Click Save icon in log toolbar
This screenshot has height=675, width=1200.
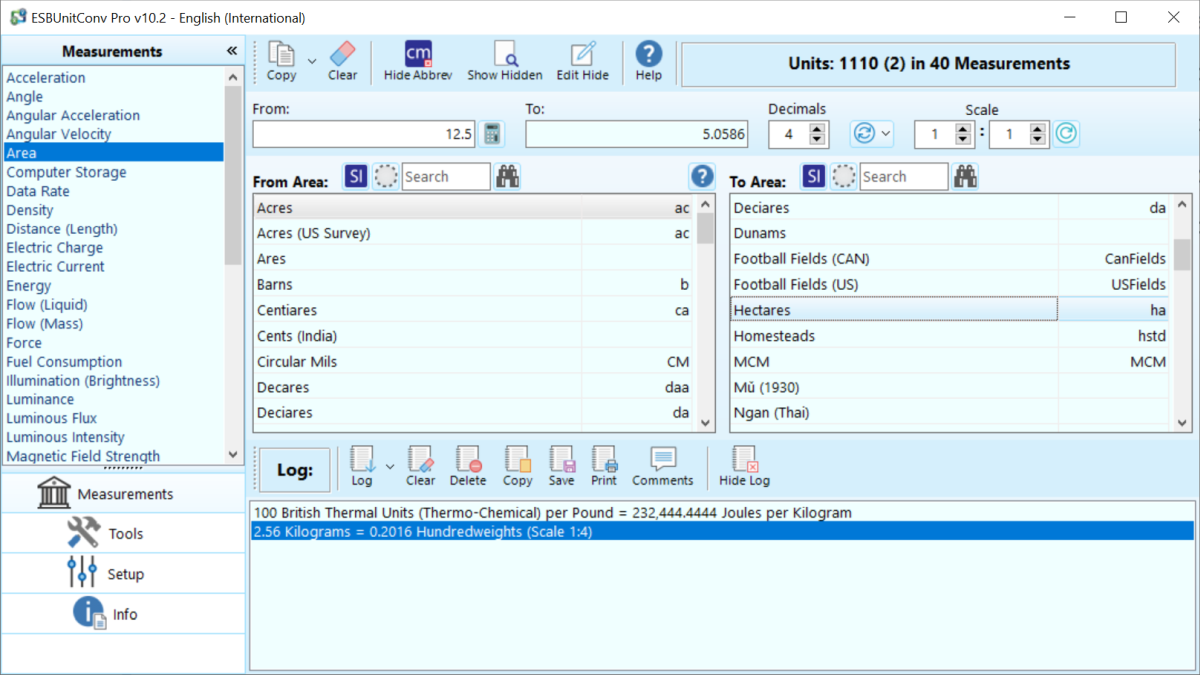[562, 467]
